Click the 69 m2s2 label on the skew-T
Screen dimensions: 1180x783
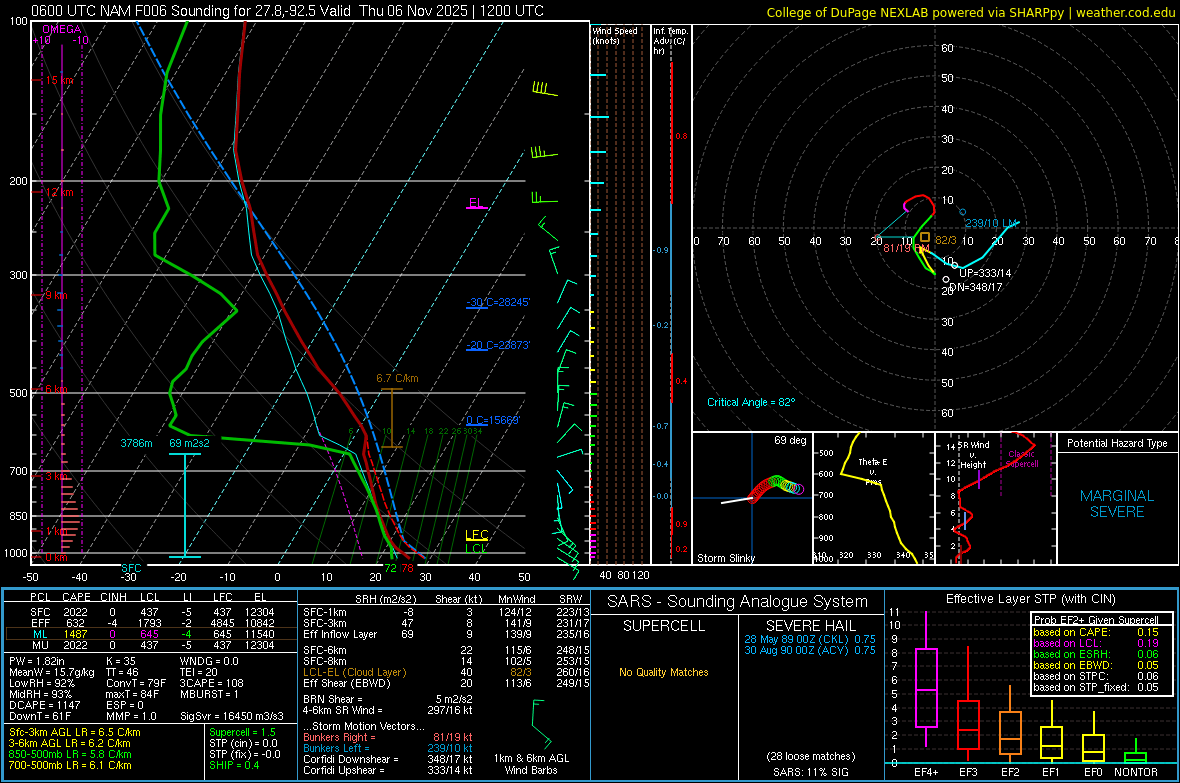point(190,443)
